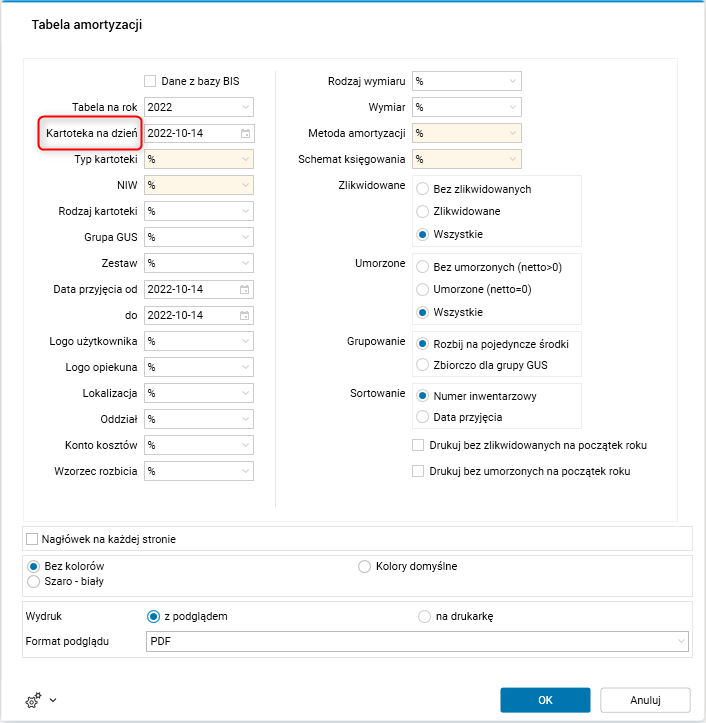This screenshot has height=723, width=706.
Task: Sort by Data przyjęcia
Action: 423,417
